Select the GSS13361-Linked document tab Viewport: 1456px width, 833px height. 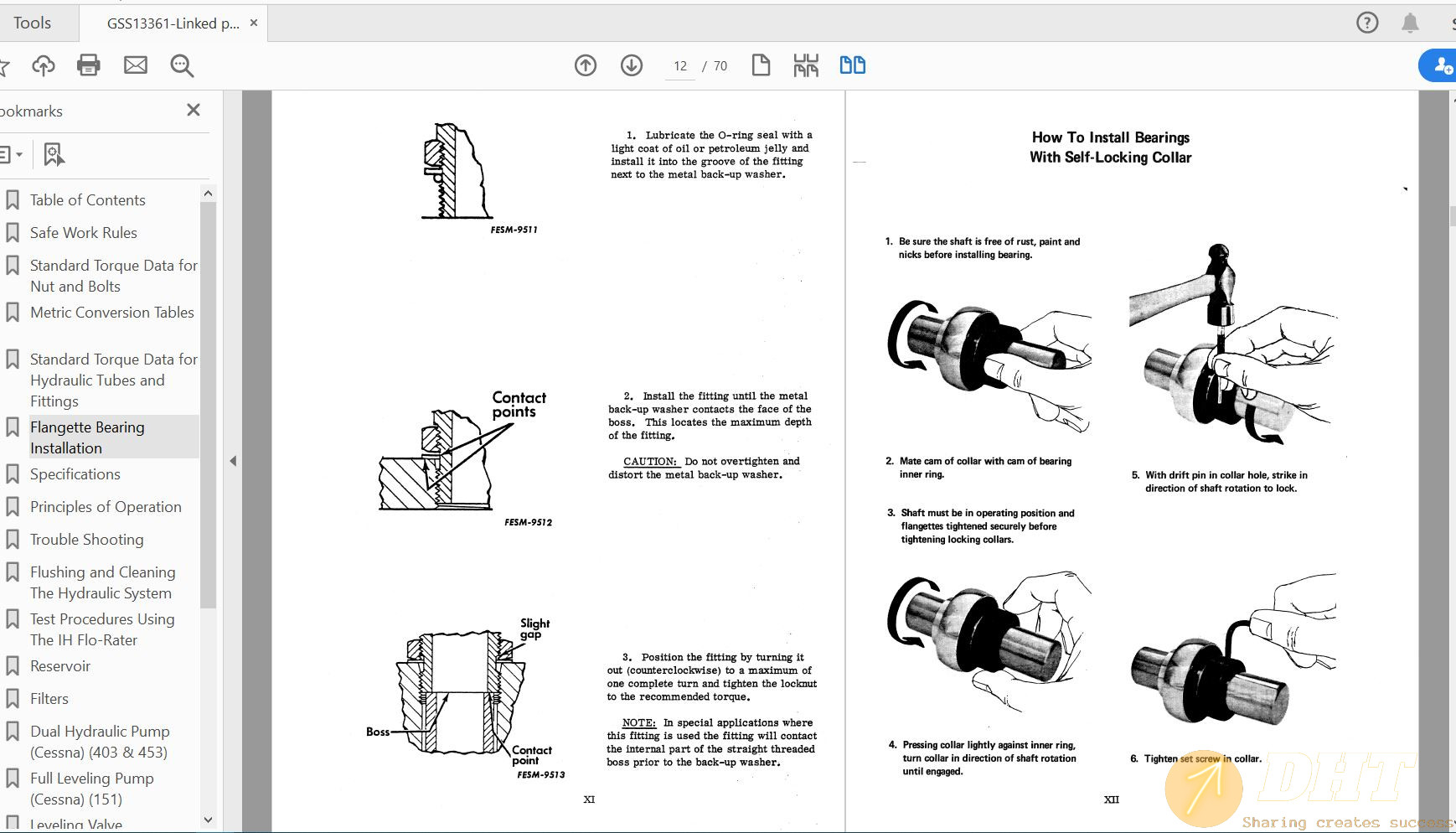173,23
